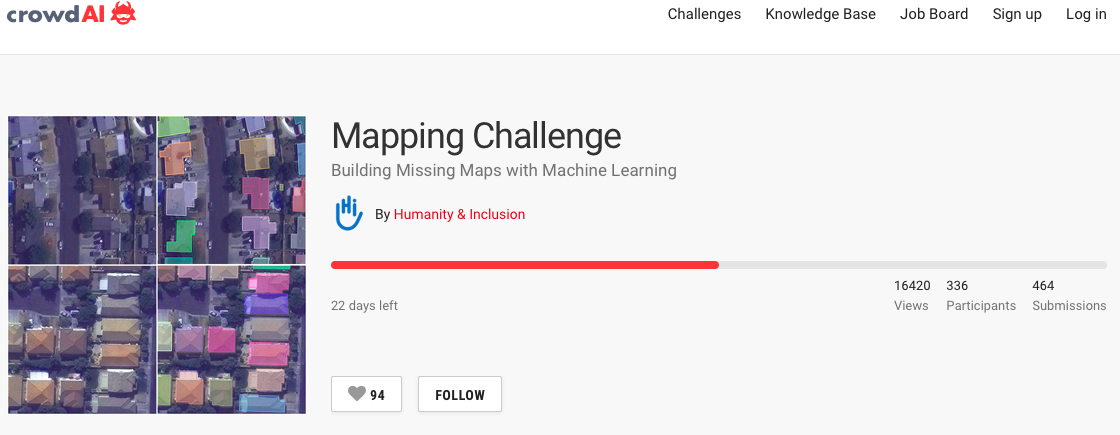The image size is (1120, 435).
Task: Click the gray unfilled part of the progress bar
Action: click(x=910, y=265)
